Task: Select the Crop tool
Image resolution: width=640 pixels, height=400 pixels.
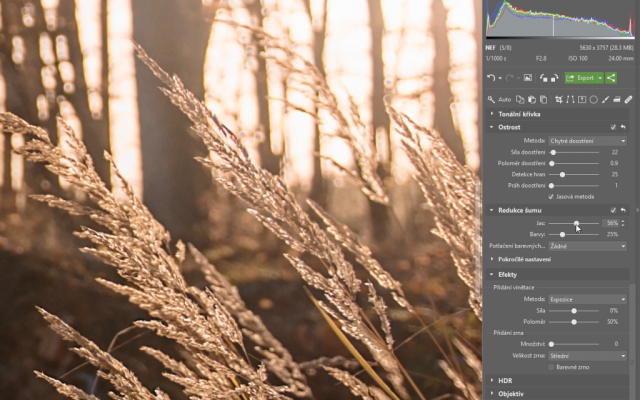Action: click(x=558, y=99)
